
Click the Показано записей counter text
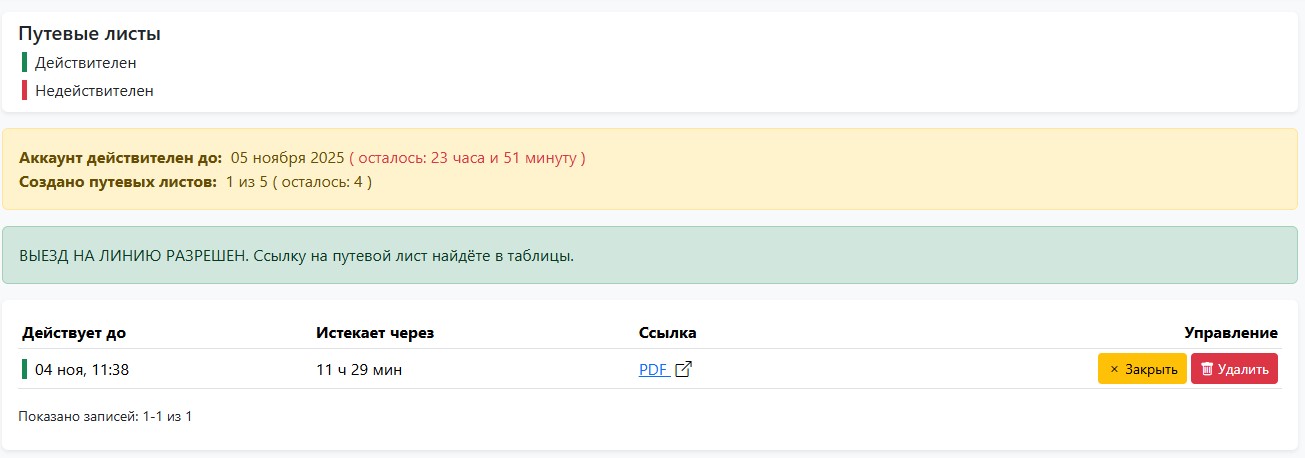tap(105, 416)
